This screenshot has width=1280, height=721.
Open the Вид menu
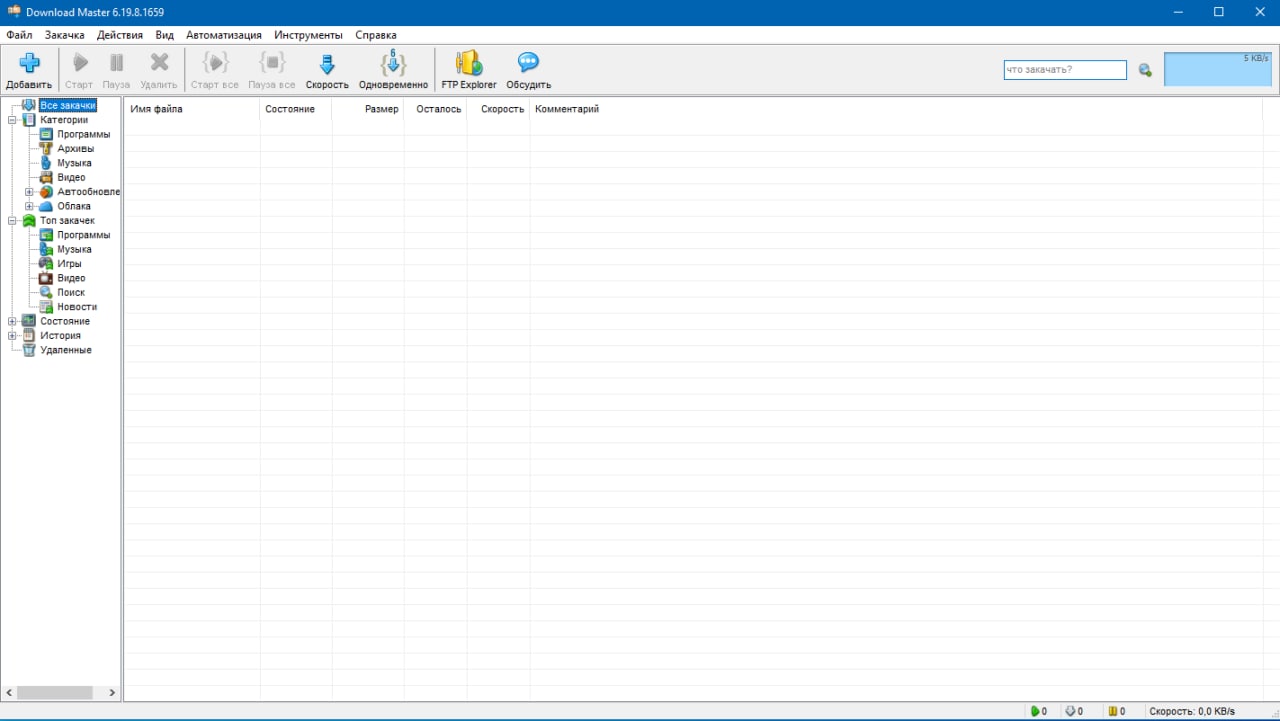point(165,35)
